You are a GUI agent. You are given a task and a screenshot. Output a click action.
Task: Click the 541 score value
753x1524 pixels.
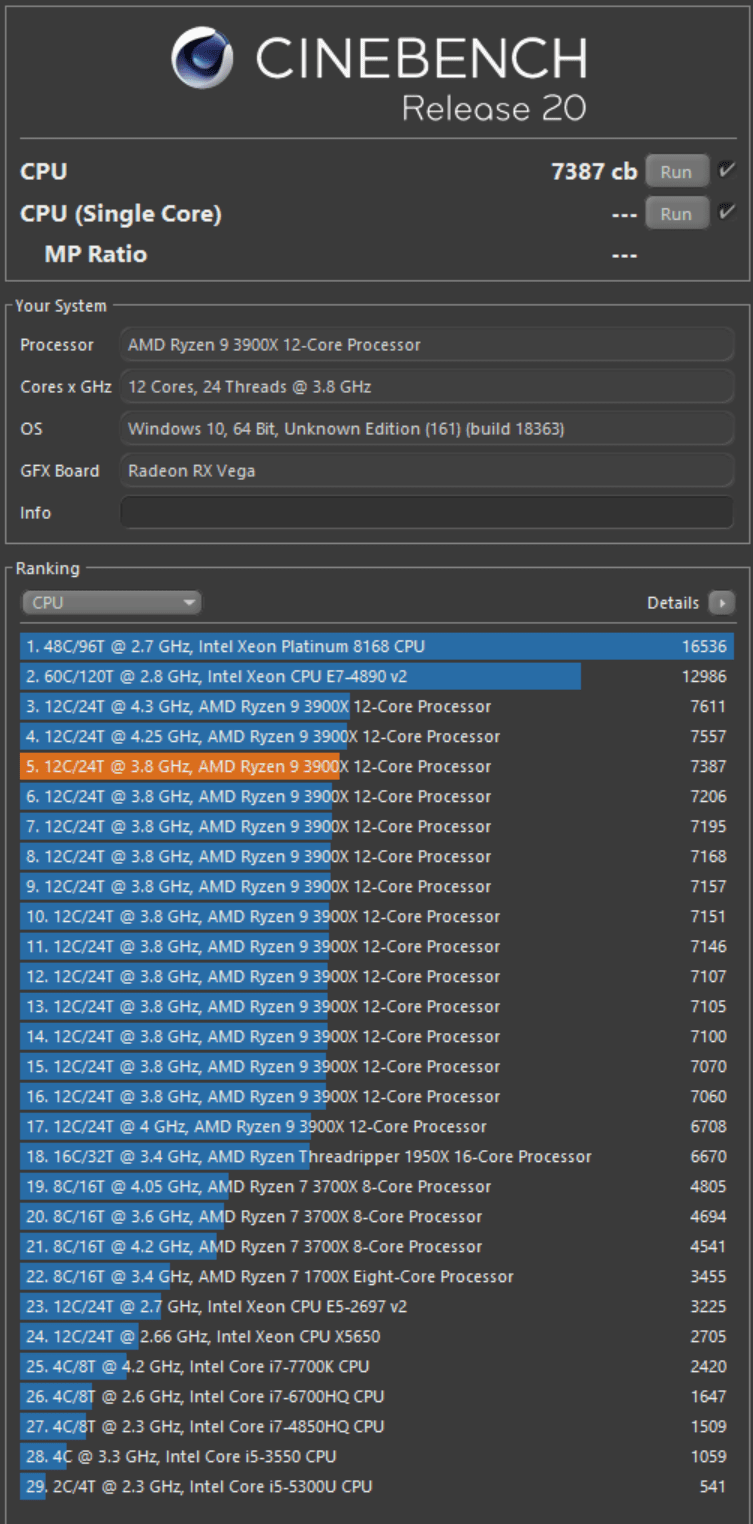[713, 1486]
